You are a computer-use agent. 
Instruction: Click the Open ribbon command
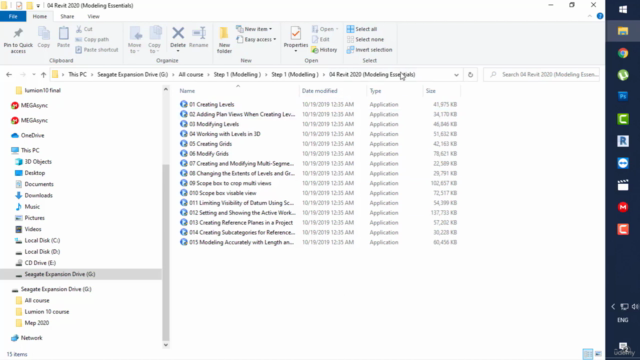click(325, 29)
